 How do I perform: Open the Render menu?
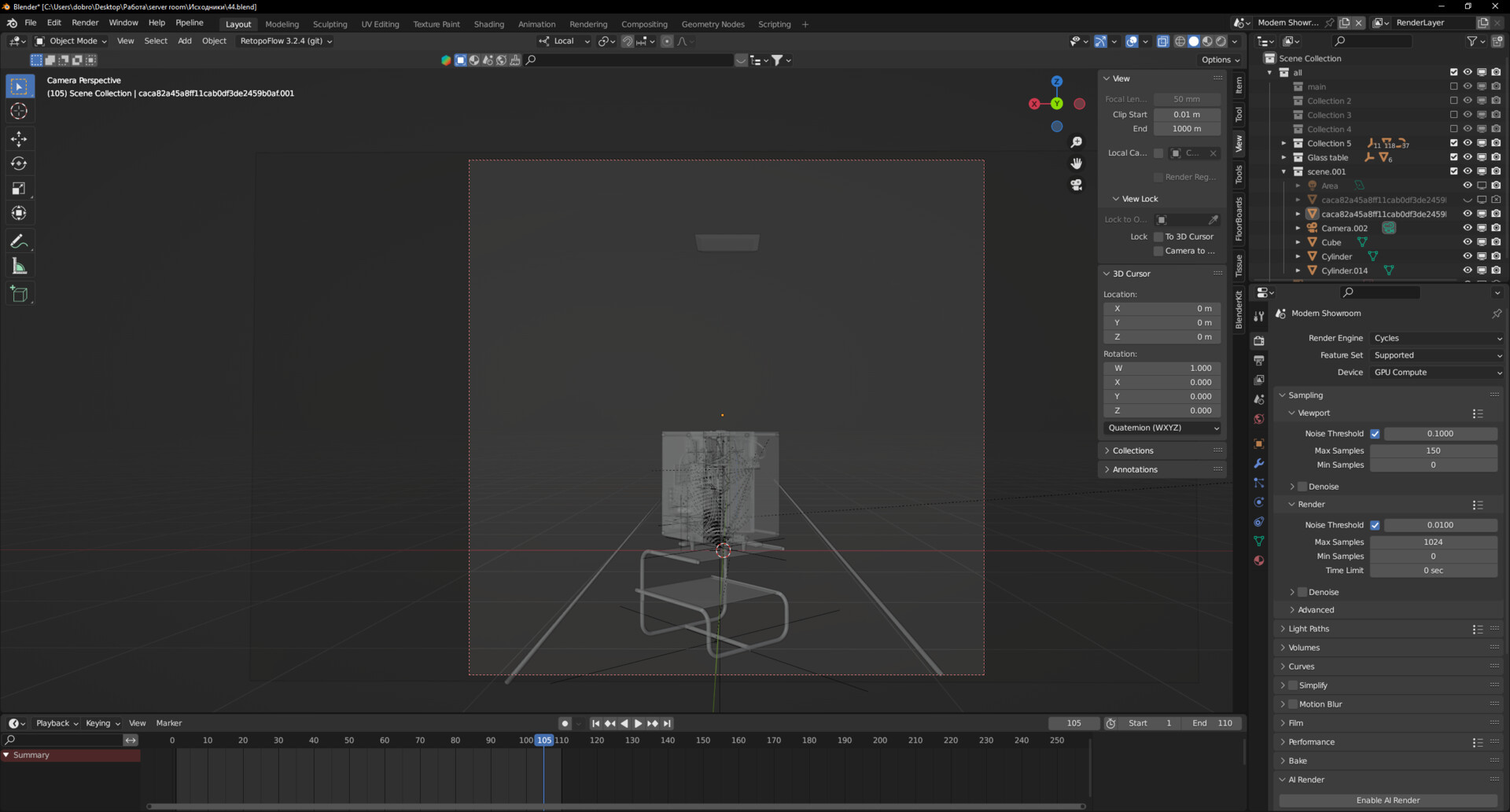(x=85, y=22)
